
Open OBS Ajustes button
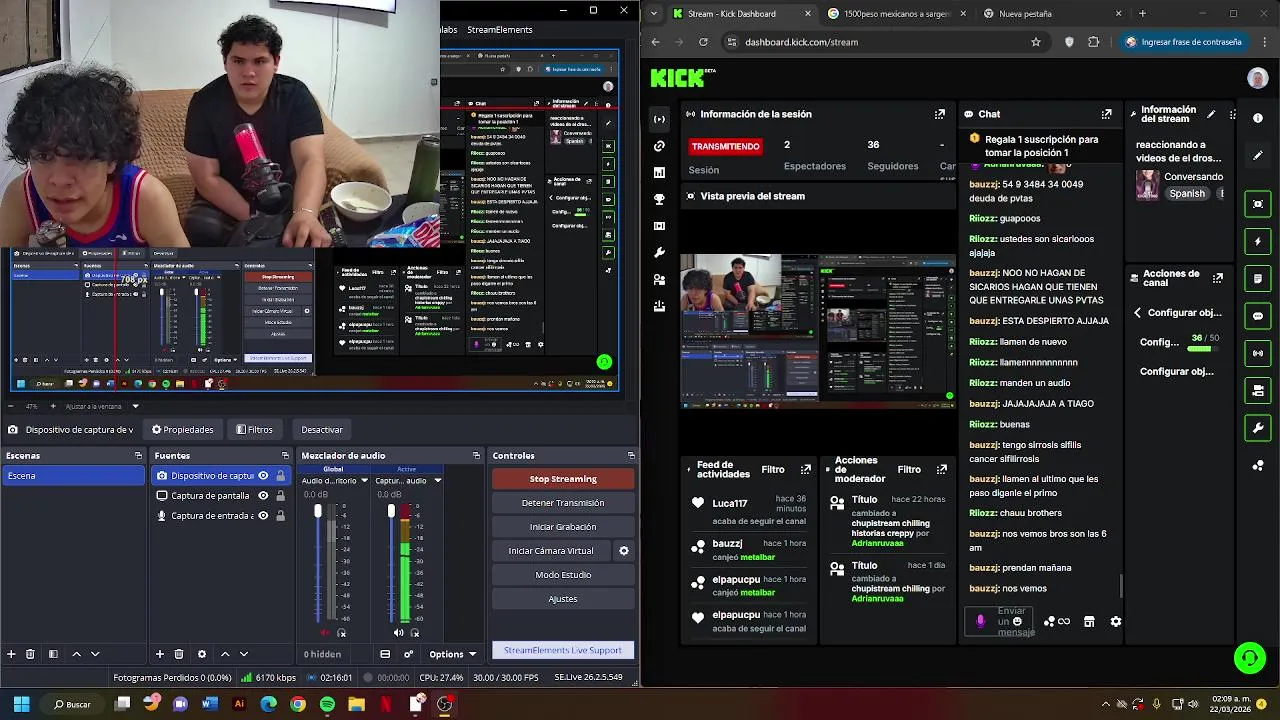click(563, 599)
